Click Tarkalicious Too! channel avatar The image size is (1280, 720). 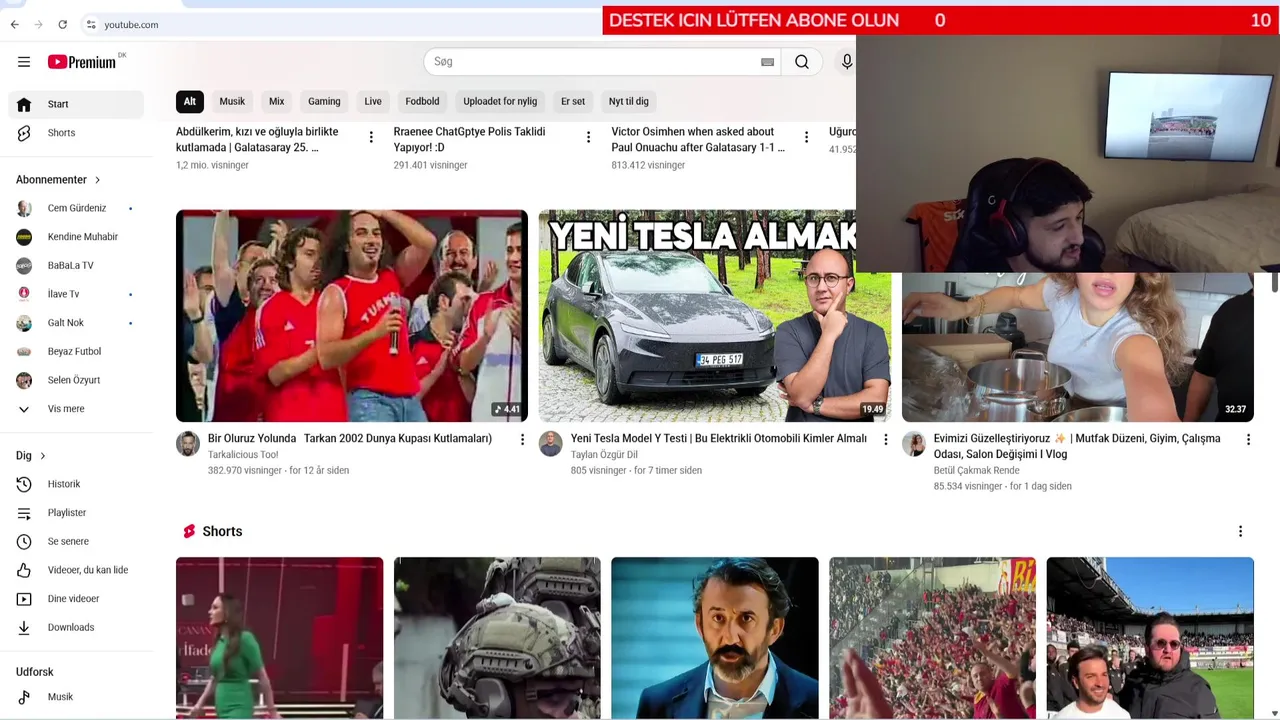(x=188, y=444)
